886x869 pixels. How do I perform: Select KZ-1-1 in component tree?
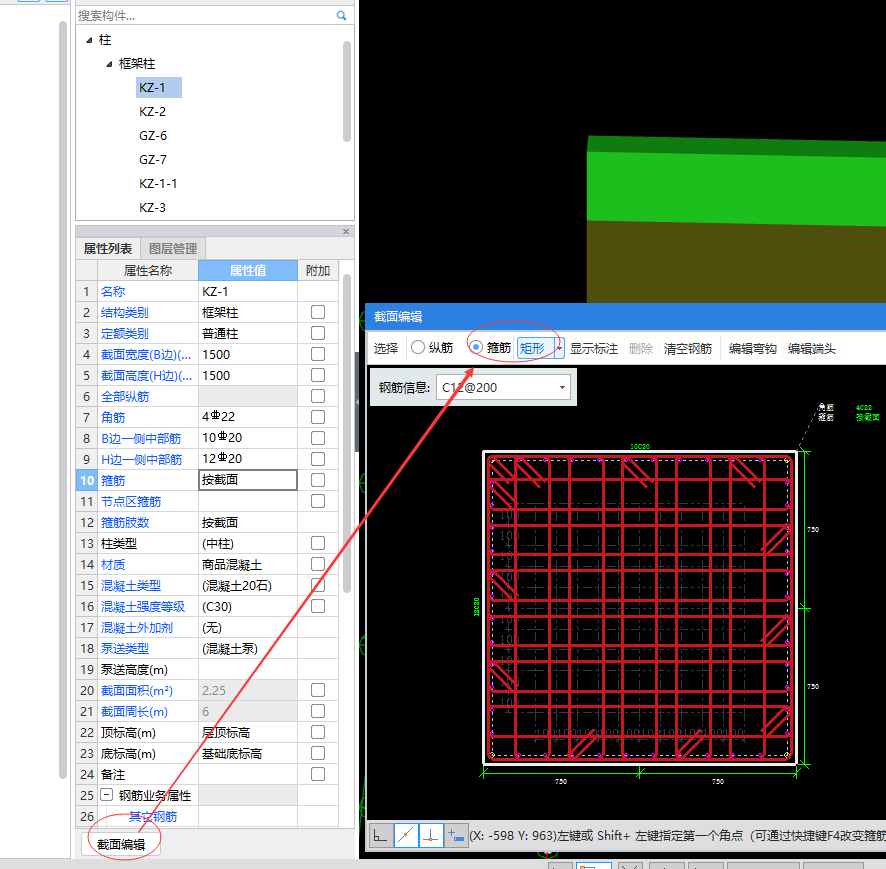(x=158, y=184)
